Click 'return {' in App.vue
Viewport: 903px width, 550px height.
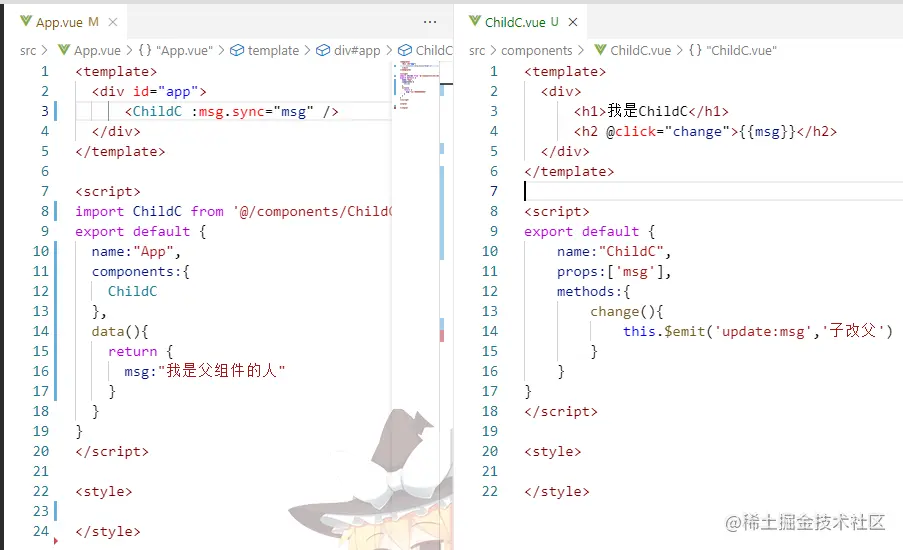click(140, 351)
